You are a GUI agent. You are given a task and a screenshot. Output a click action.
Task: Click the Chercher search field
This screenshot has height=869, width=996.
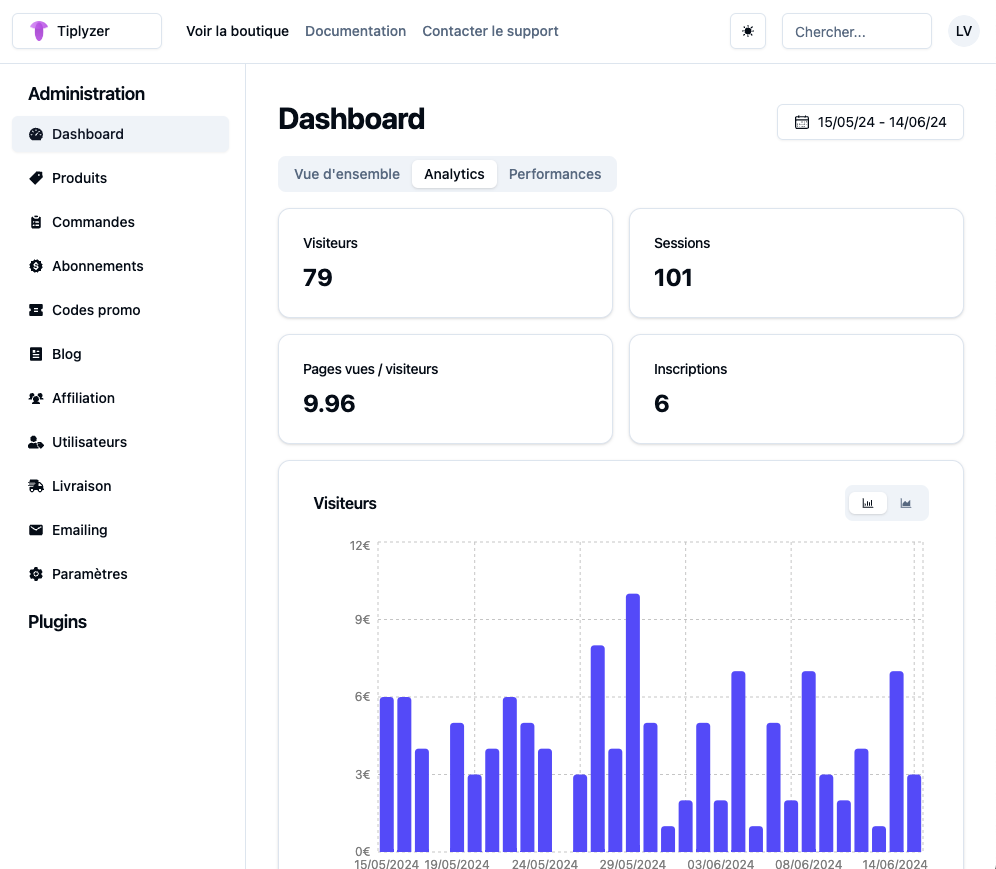(856, 31)
